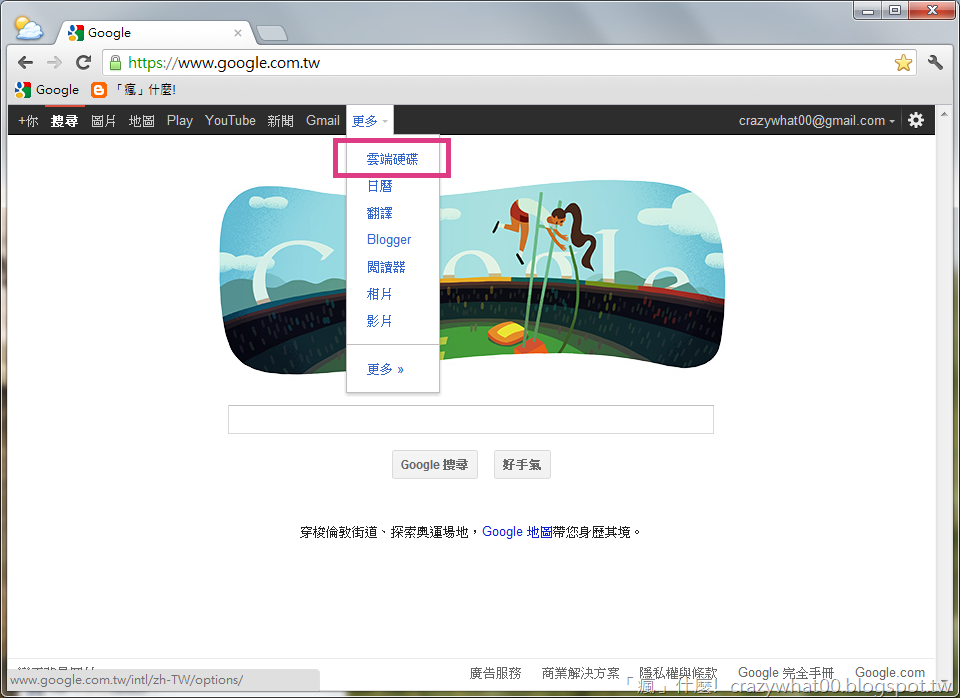The width and height of the screenshot is (960, 700).
Task: Open 地圖 in the Google bar
Action: pyautogui.click(x=141, y=121)
